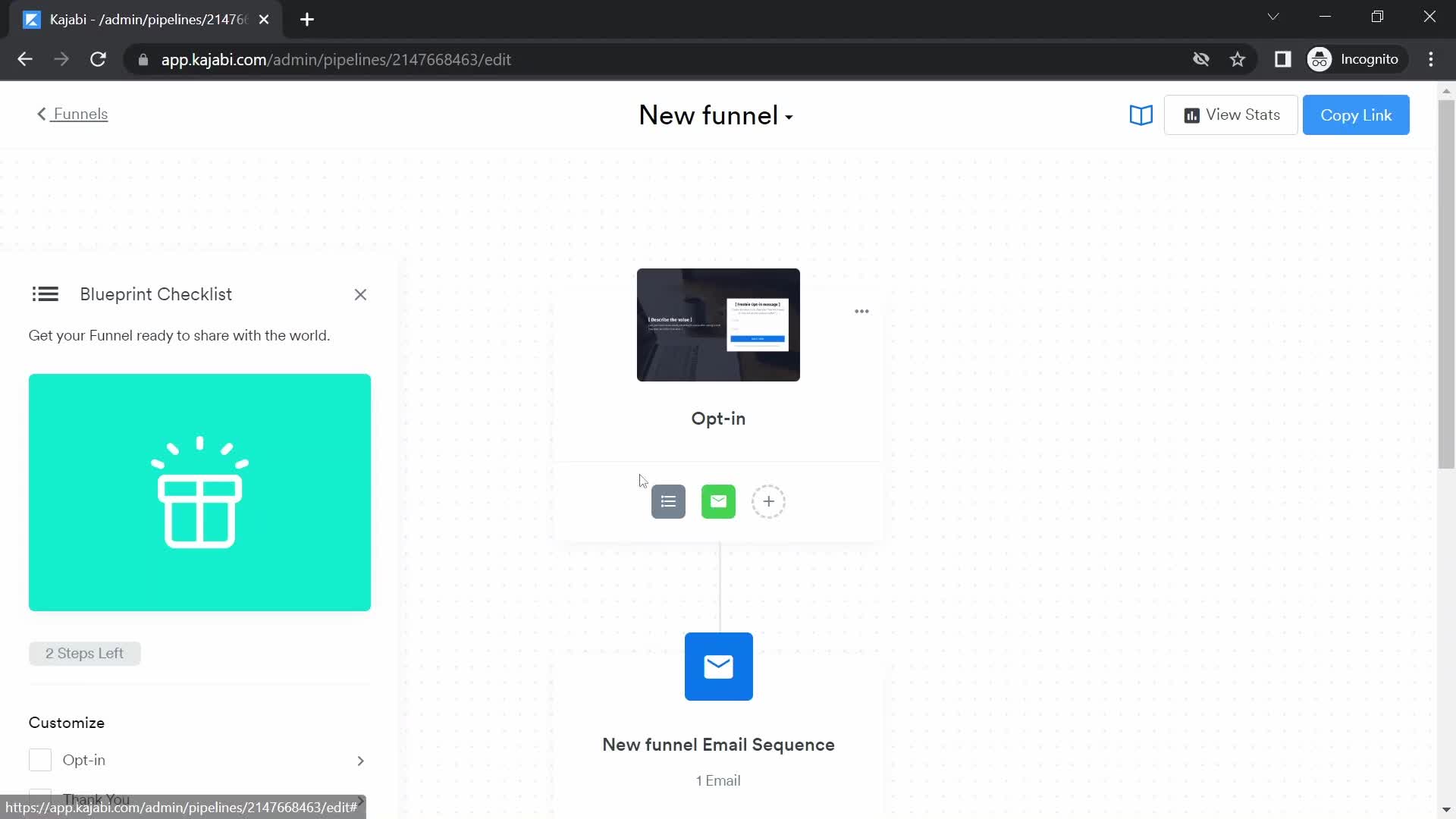Click the green email icon below Opt-in
Screen dimensions: 1456x819
pyautogui.click(x=718, y=501)
